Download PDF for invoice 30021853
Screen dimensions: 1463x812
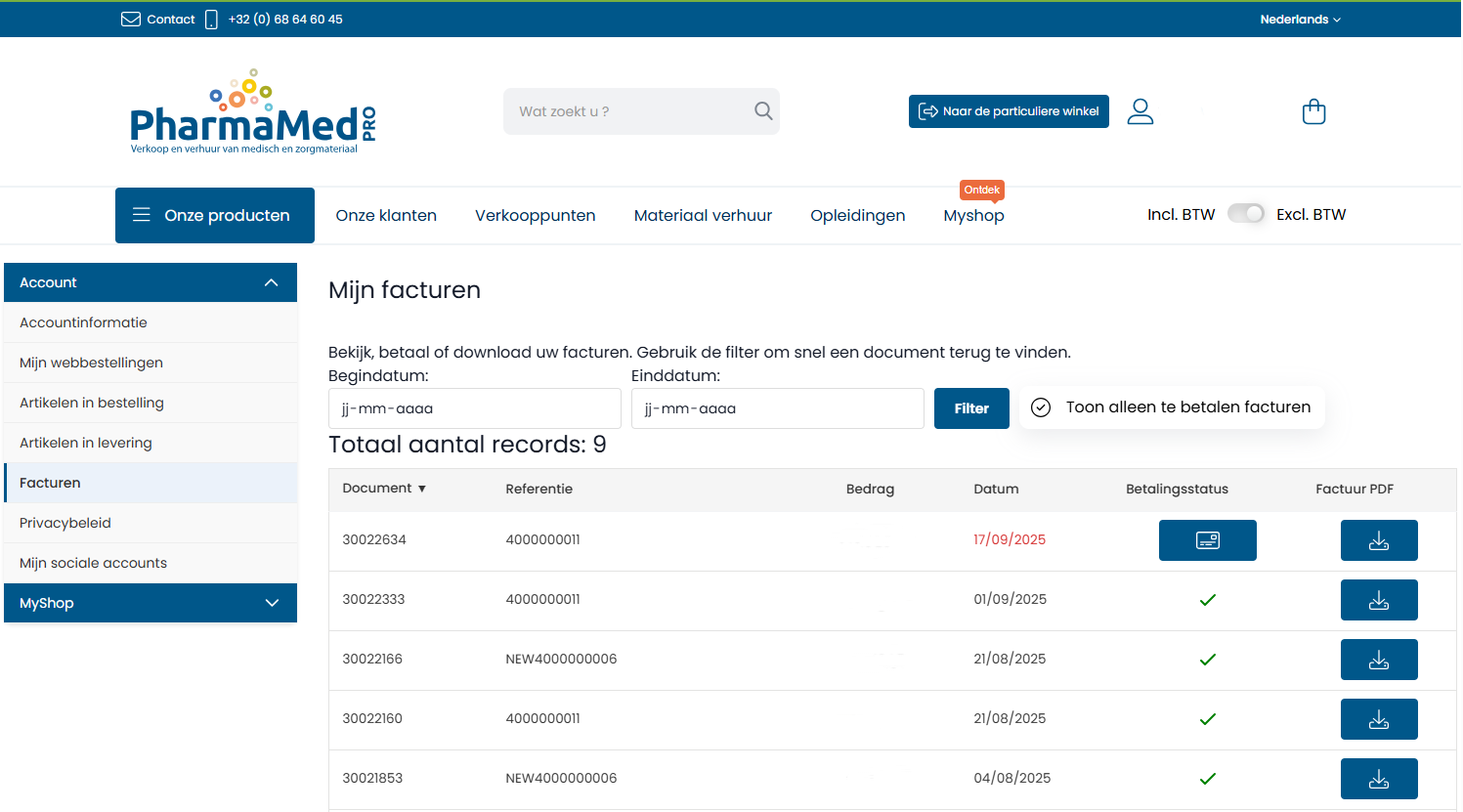tap(1378, 779)
